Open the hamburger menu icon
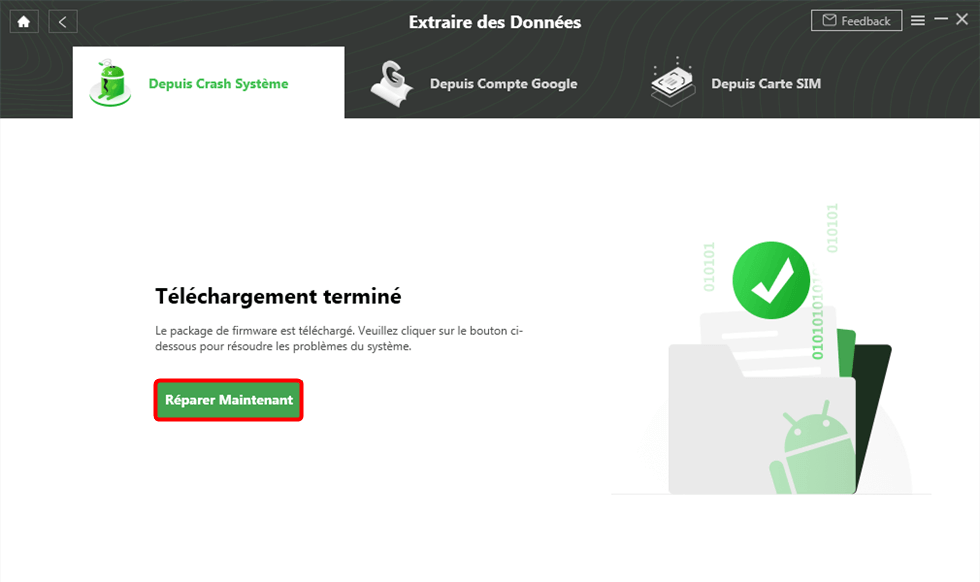 click(917, 21)
